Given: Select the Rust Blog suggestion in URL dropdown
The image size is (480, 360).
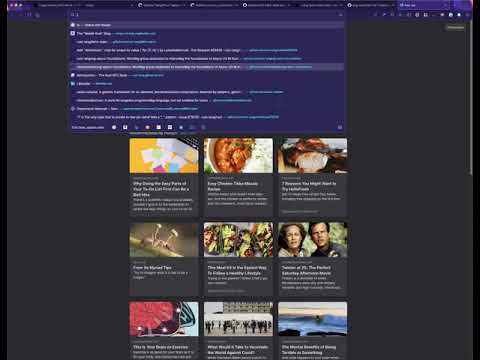Looking at the screenshot, I should pyautogui.click(x=207, y=33).
